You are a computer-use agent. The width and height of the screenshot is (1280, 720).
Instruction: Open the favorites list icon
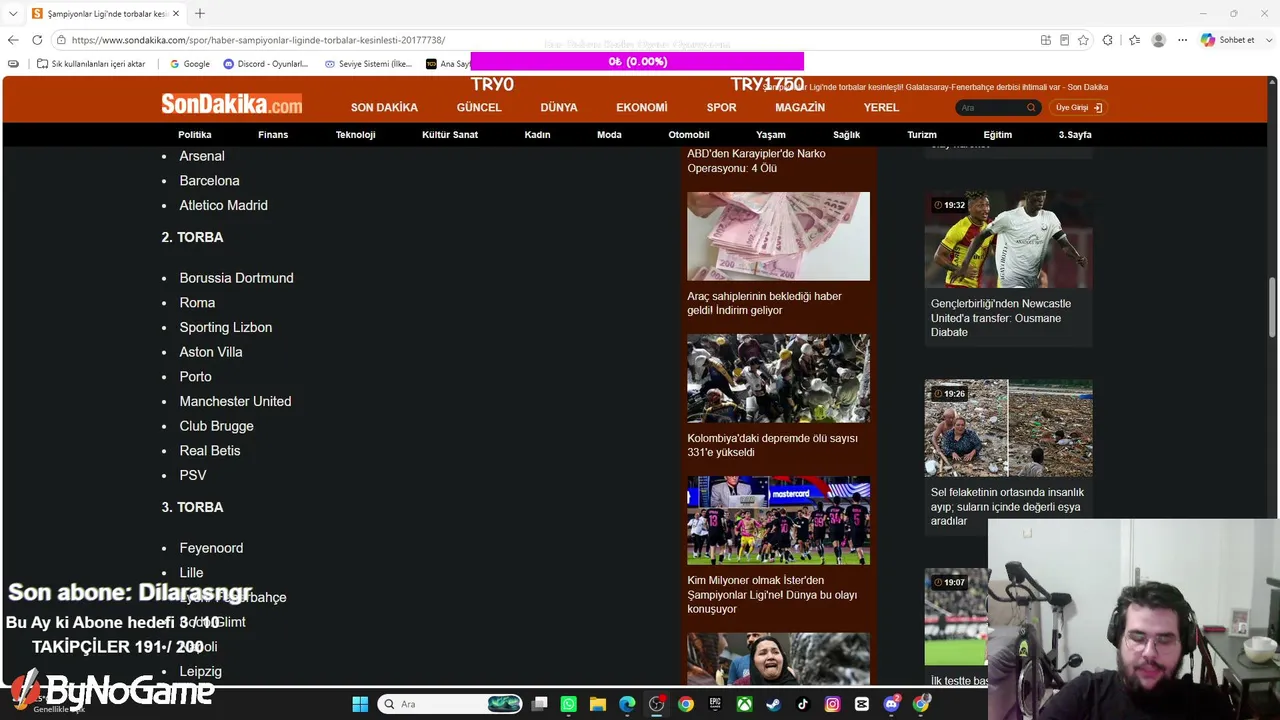point(1134,40)
